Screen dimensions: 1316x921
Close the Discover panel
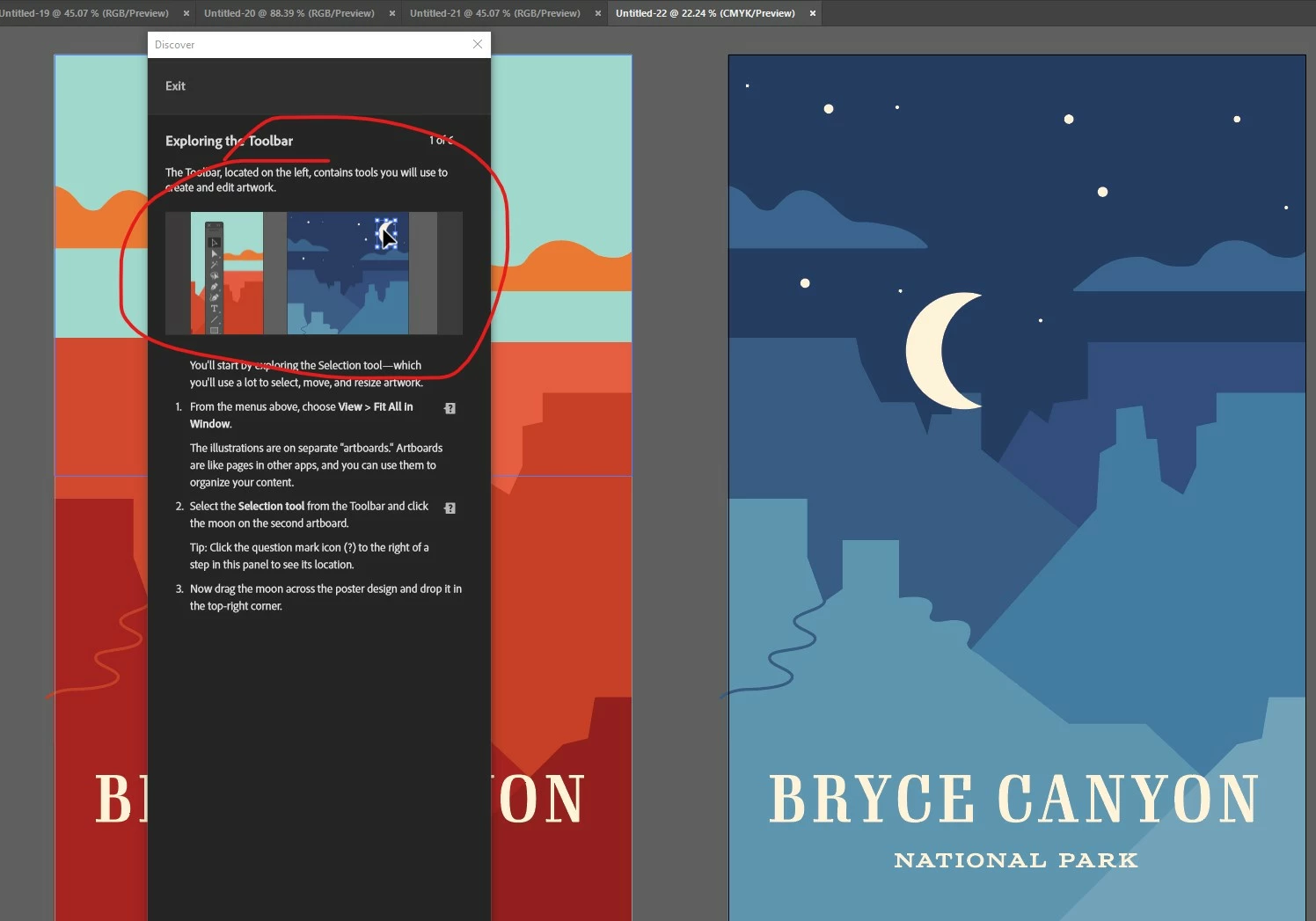(478, 44)
